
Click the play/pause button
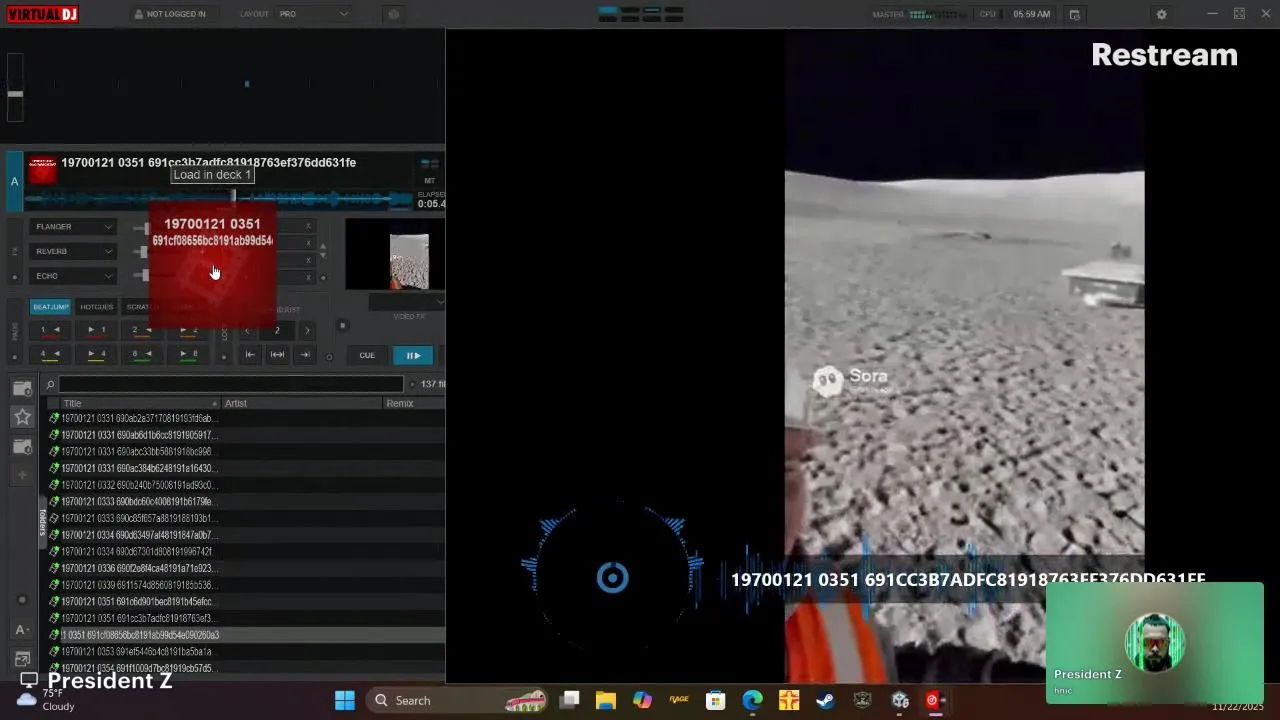(413, 355)
